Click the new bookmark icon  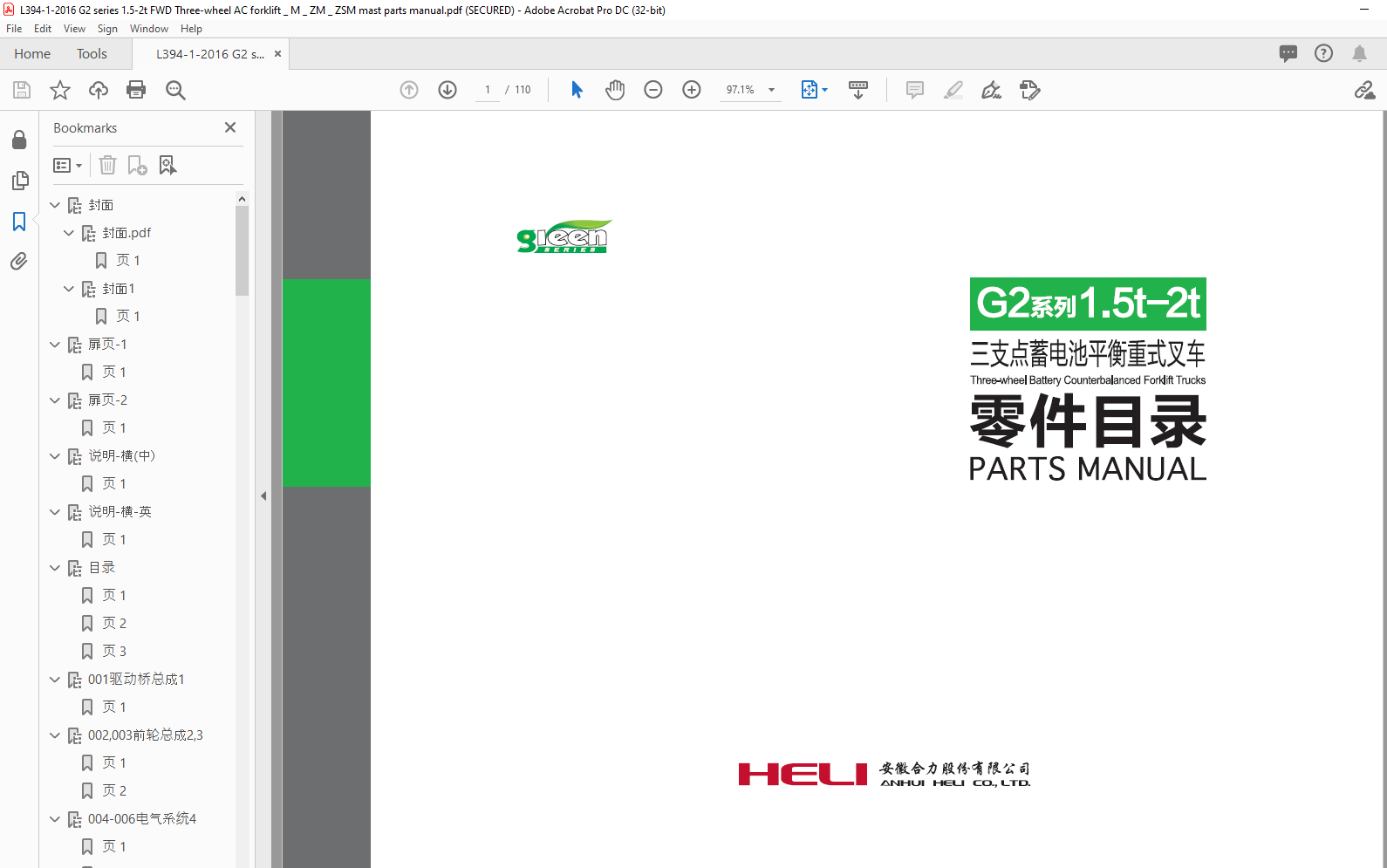point(137,165)
